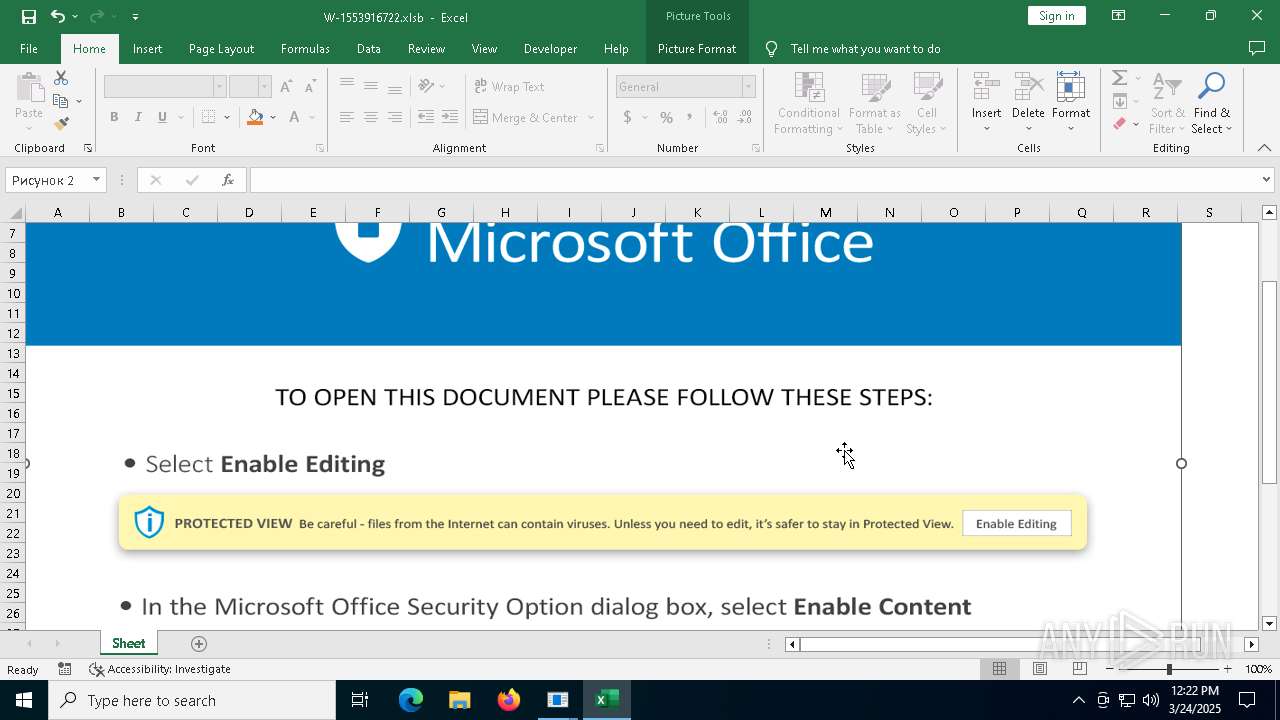This screenshot has height=720, width=1280.
Task: Click the Decrease Font Size icon
Action: pyautogui.click(x=310, y=87)
